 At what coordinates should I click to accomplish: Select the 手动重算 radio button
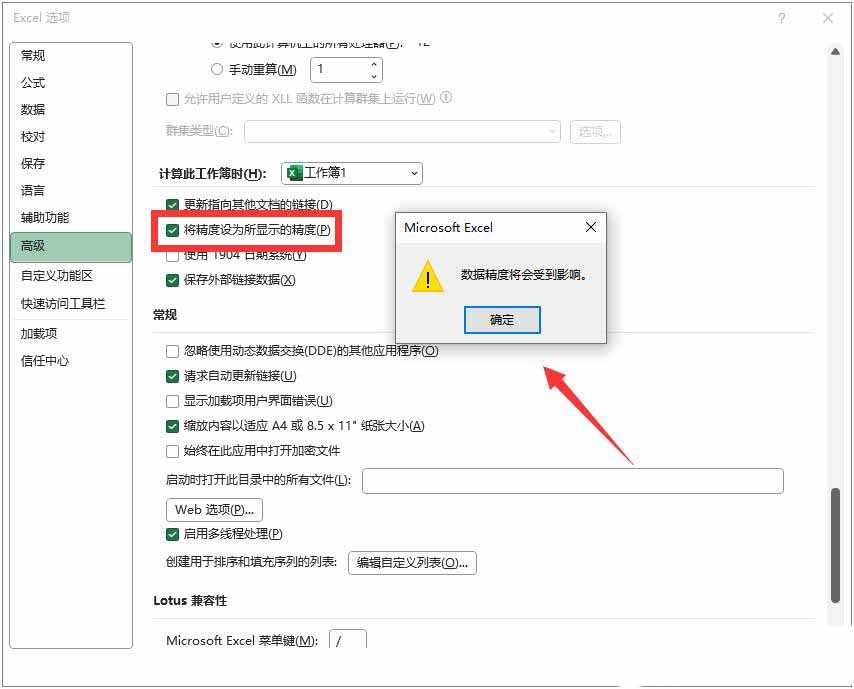[217, 69]
